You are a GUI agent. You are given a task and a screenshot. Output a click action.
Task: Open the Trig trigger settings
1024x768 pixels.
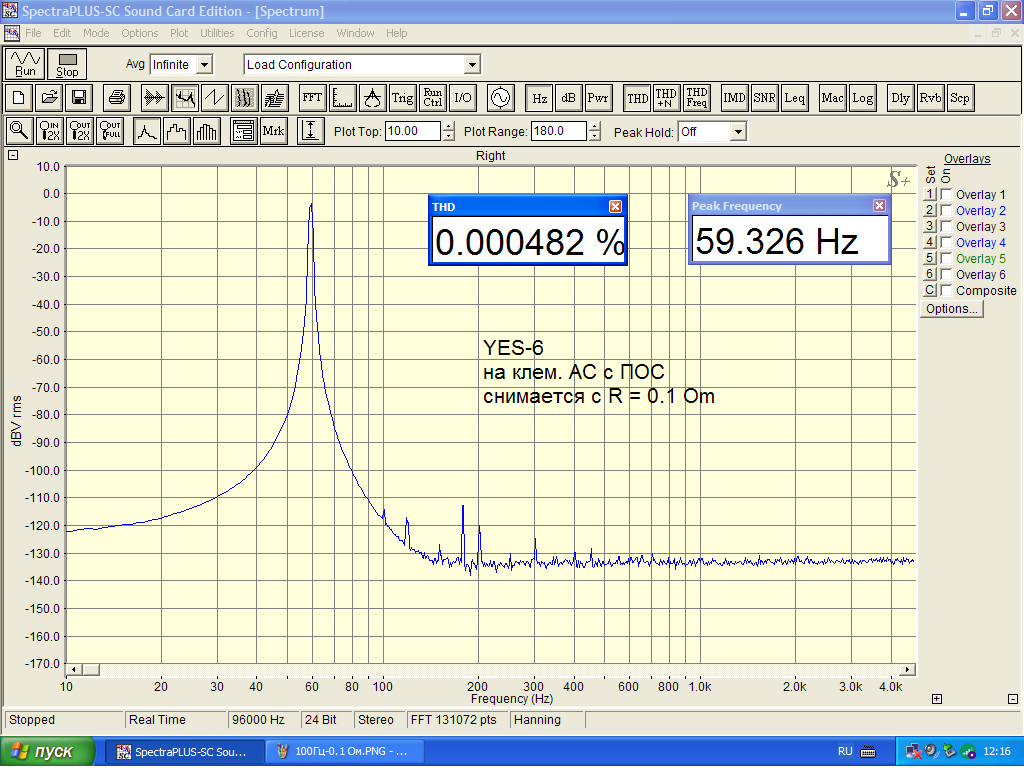click(x=402, y=98)
